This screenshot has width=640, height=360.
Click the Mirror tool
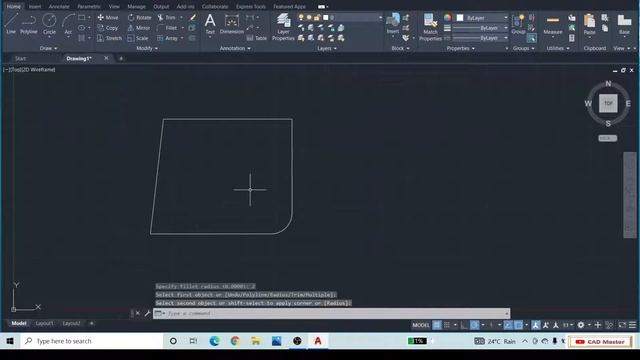click(139, 28)
